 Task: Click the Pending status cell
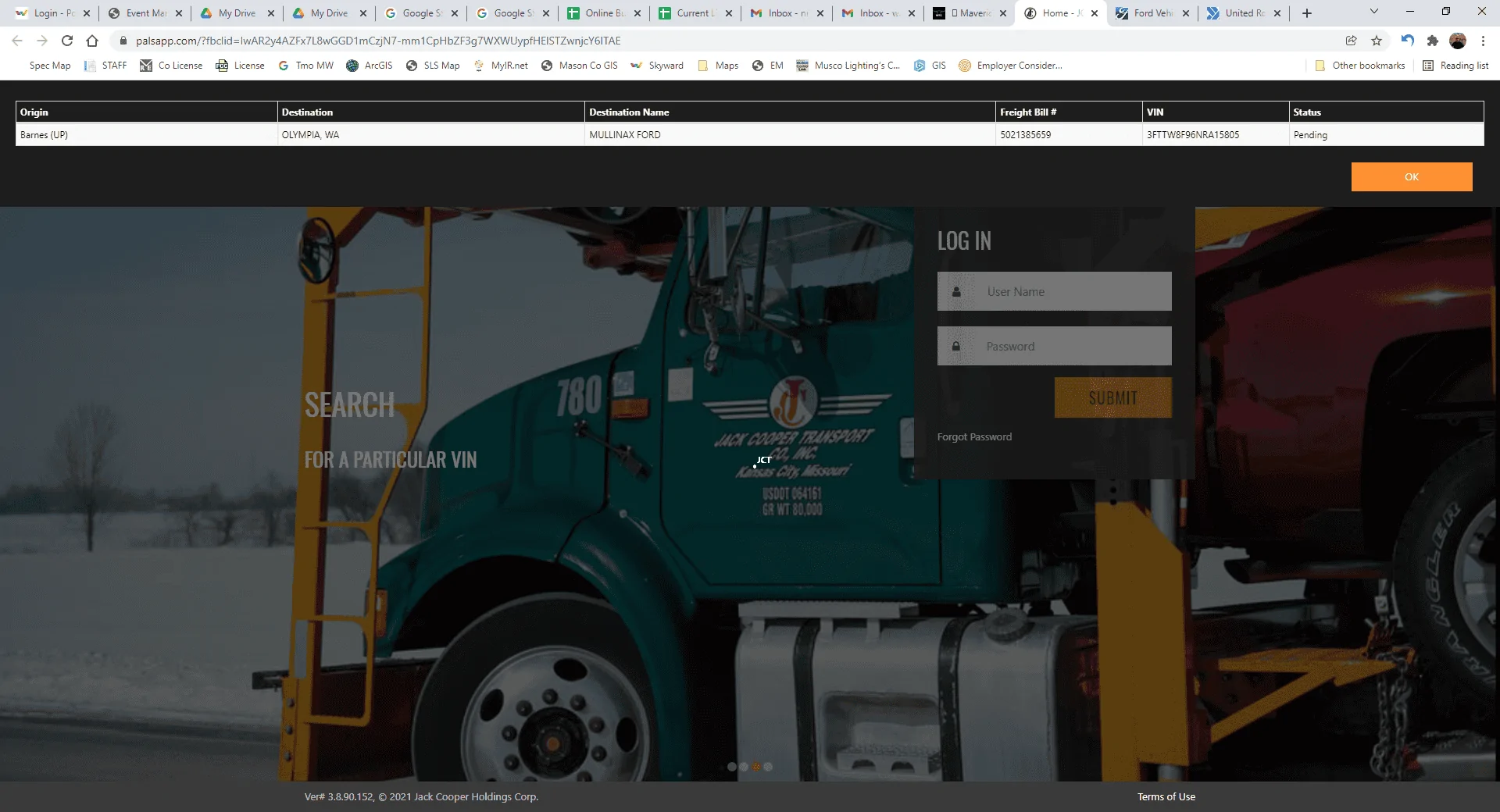pyautogui.click(x=1386, y=135)
